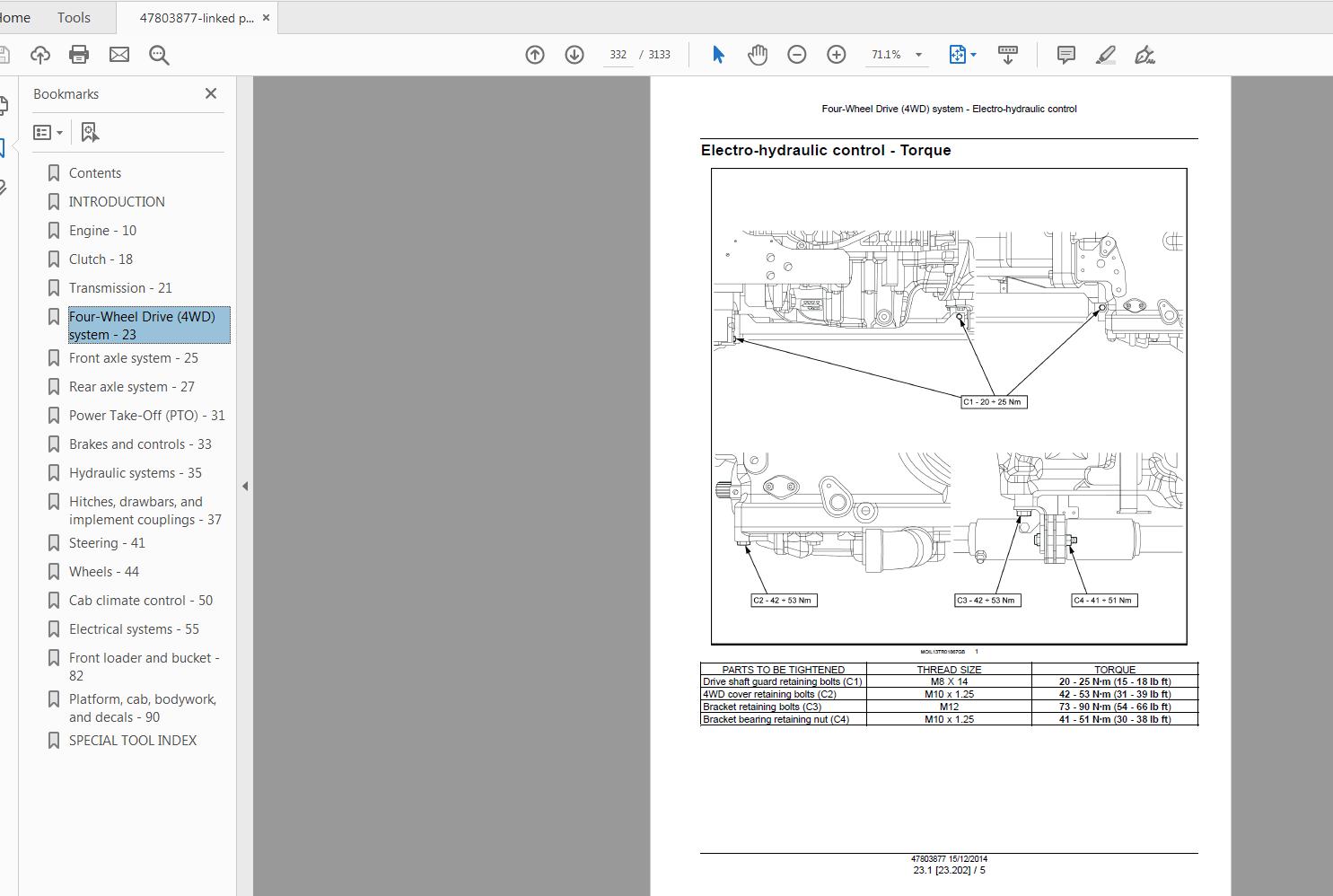
Task: Open Rear axle system - 27 bookmark
Action: click(x=132, y=387)
